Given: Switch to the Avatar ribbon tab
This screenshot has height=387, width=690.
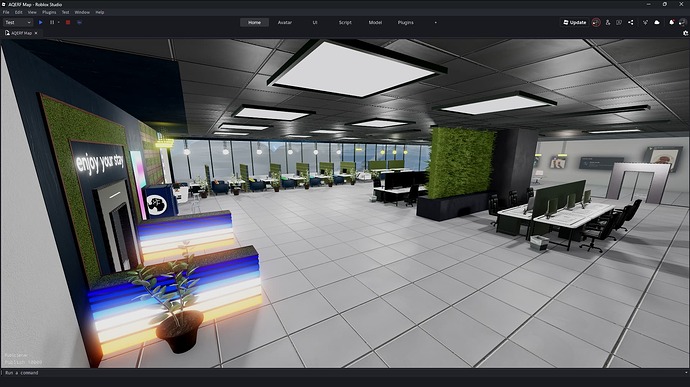Looking at the screenshot, I should coord(285,22).
